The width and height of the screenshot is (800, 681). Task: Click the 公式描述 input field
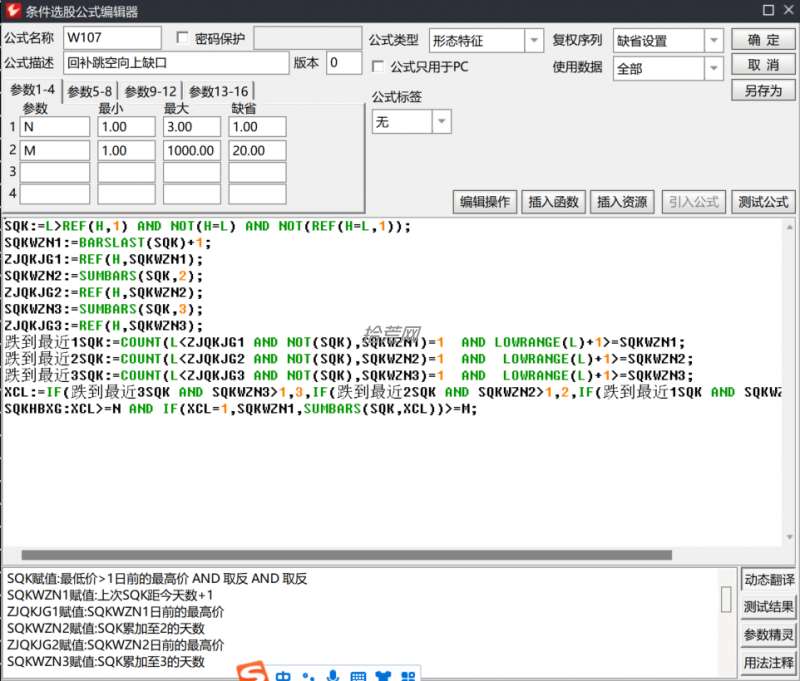pos(176,63)
